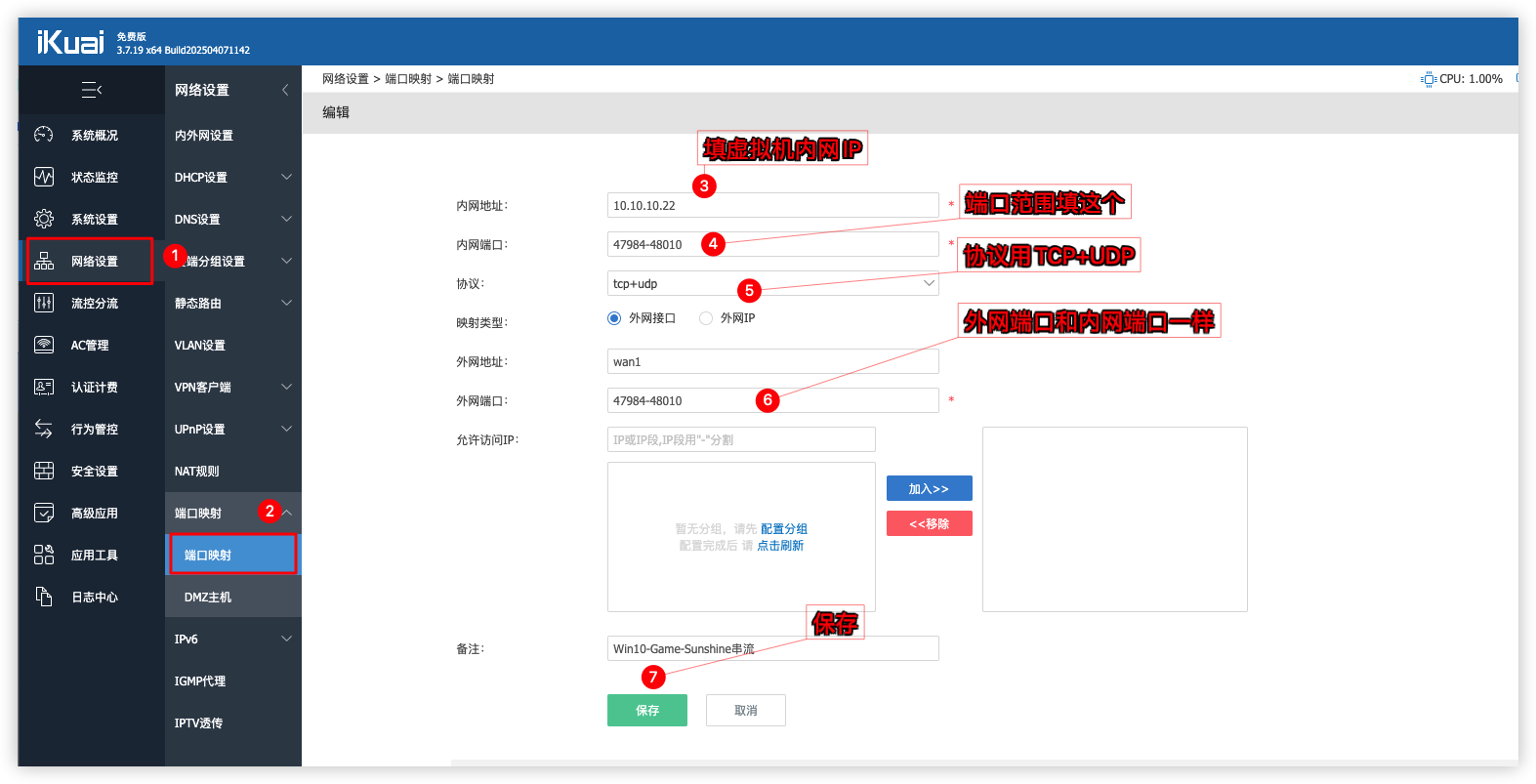
Task: Click the 点击刷新 link
Action: click(780, 545)
